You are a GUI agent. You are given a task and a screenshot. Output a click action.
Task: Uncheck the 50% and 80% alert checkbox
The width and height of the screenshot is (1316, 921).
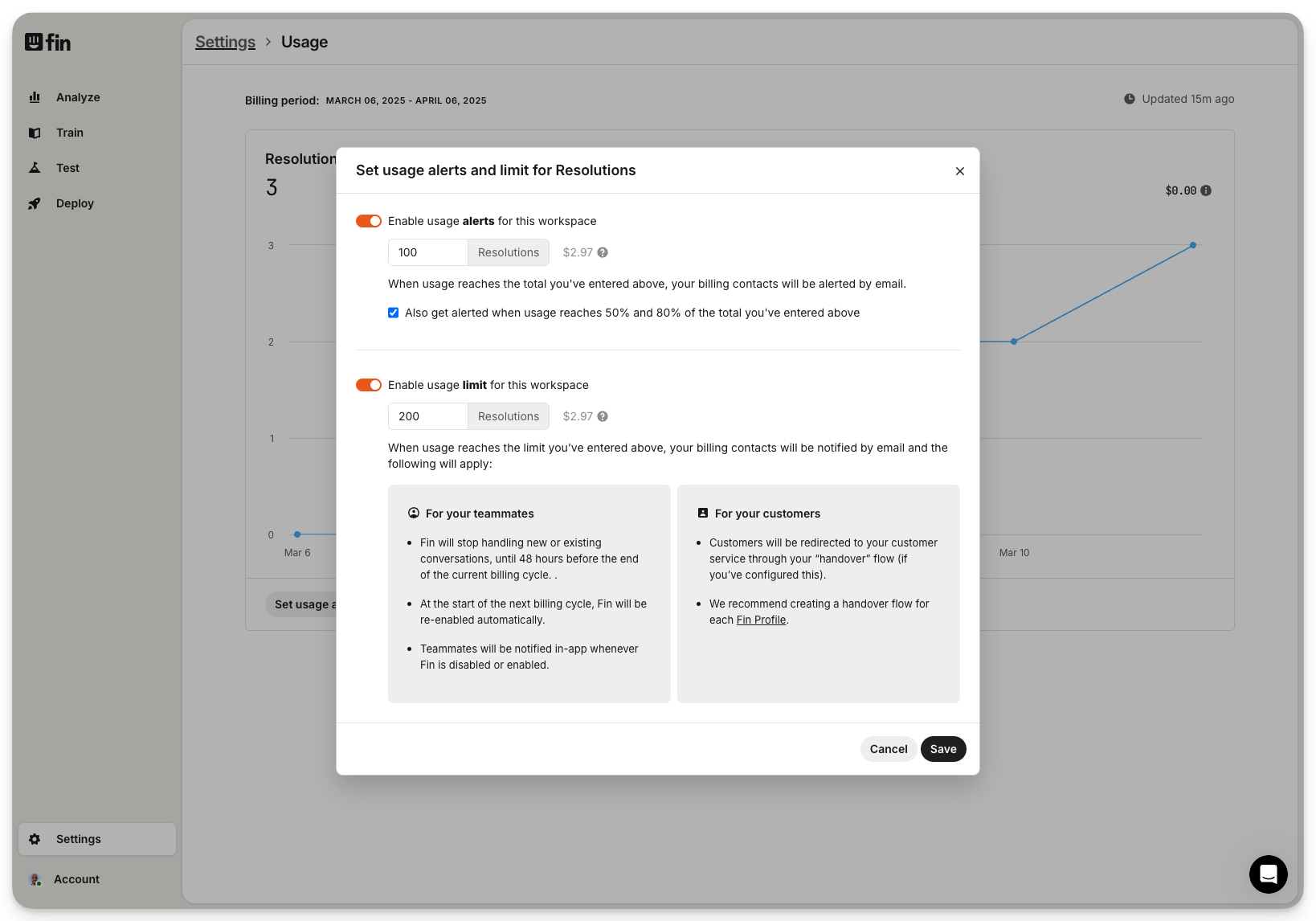pos(394,313)
